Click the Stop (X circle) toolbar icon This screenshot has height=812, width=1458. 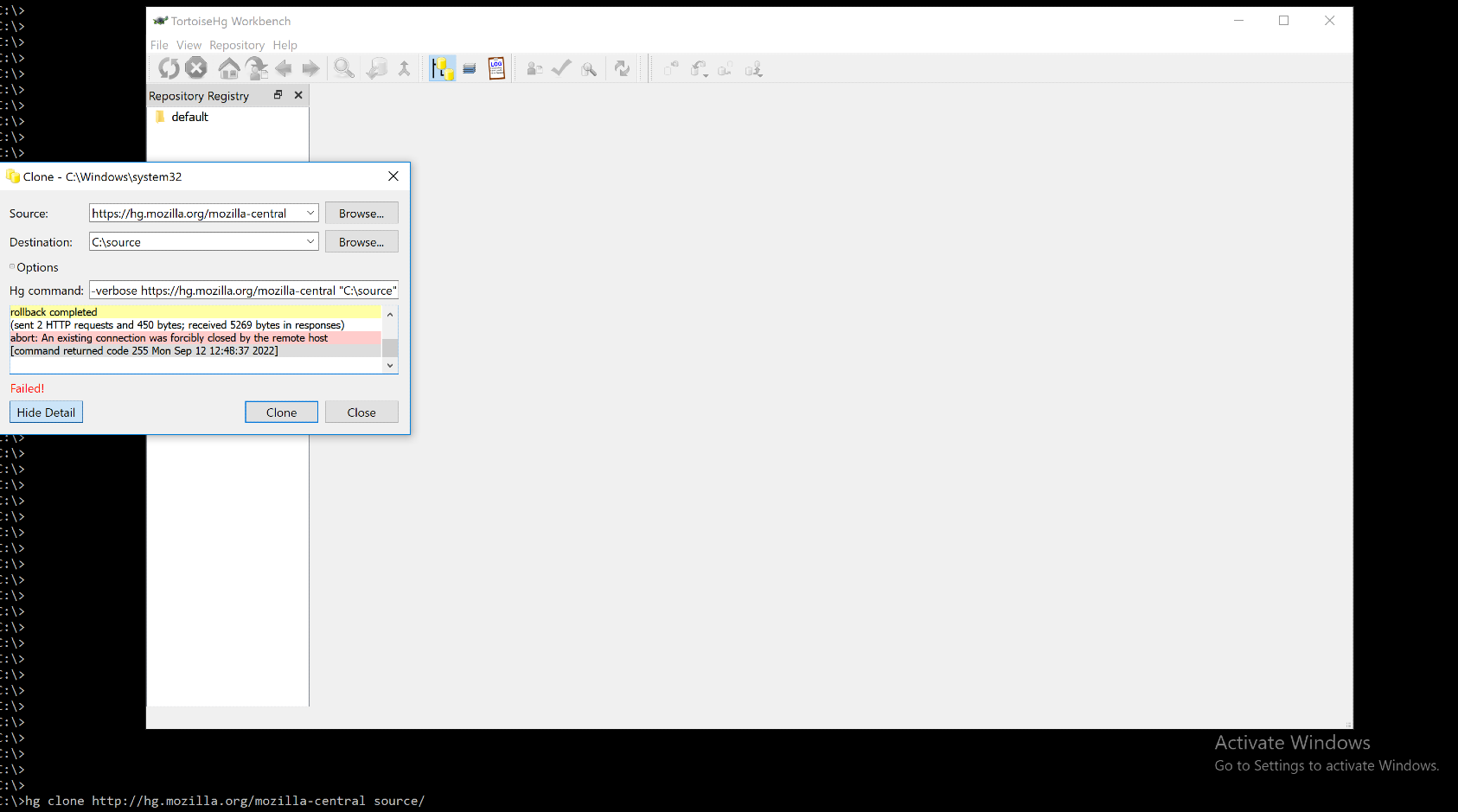(196, 68)
